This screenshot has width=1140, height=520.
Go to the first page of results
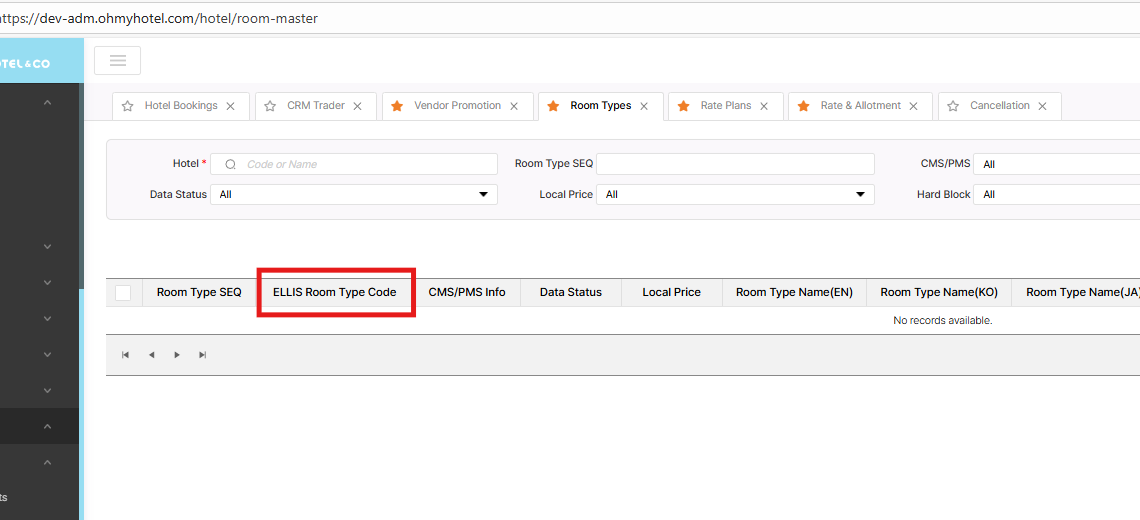pos(125,355)
